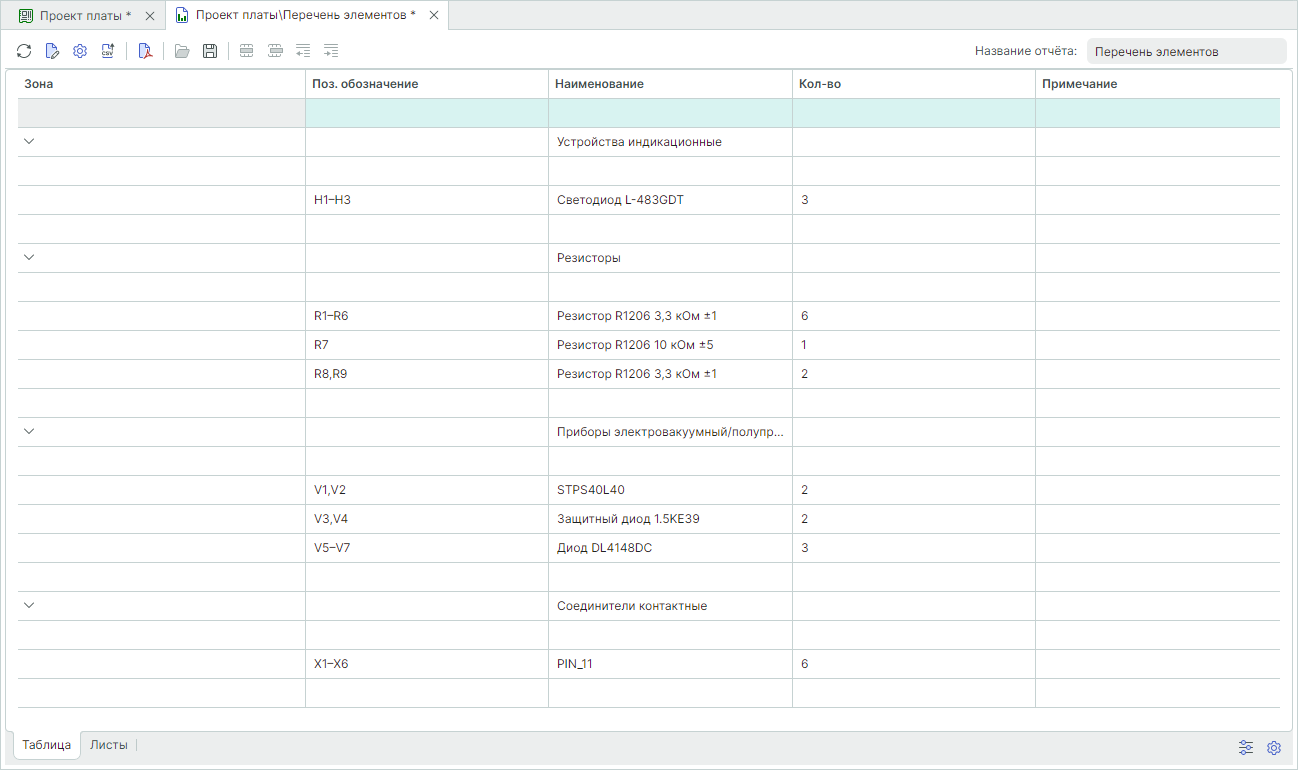Click the increase indent icon
1298x770 pixels.
coord(331,51)
